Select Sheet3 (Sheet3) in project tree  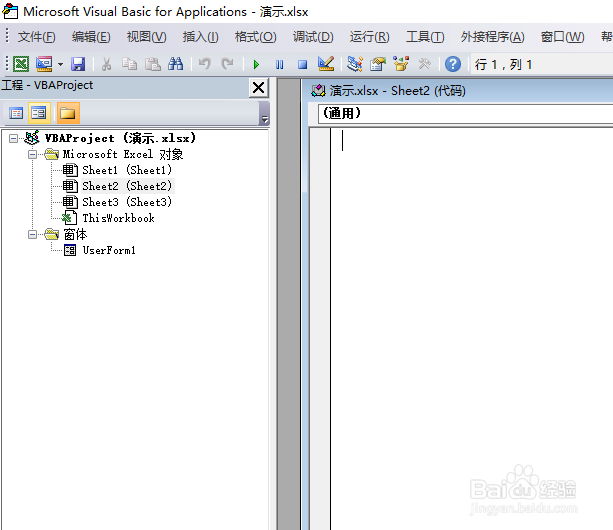127,202
